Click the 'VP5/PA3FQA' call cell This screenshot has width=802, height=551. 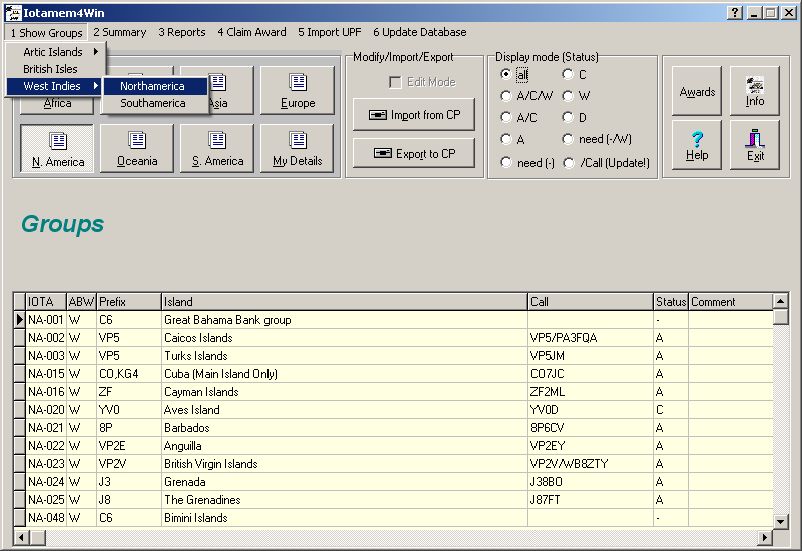tap(590, 338)
